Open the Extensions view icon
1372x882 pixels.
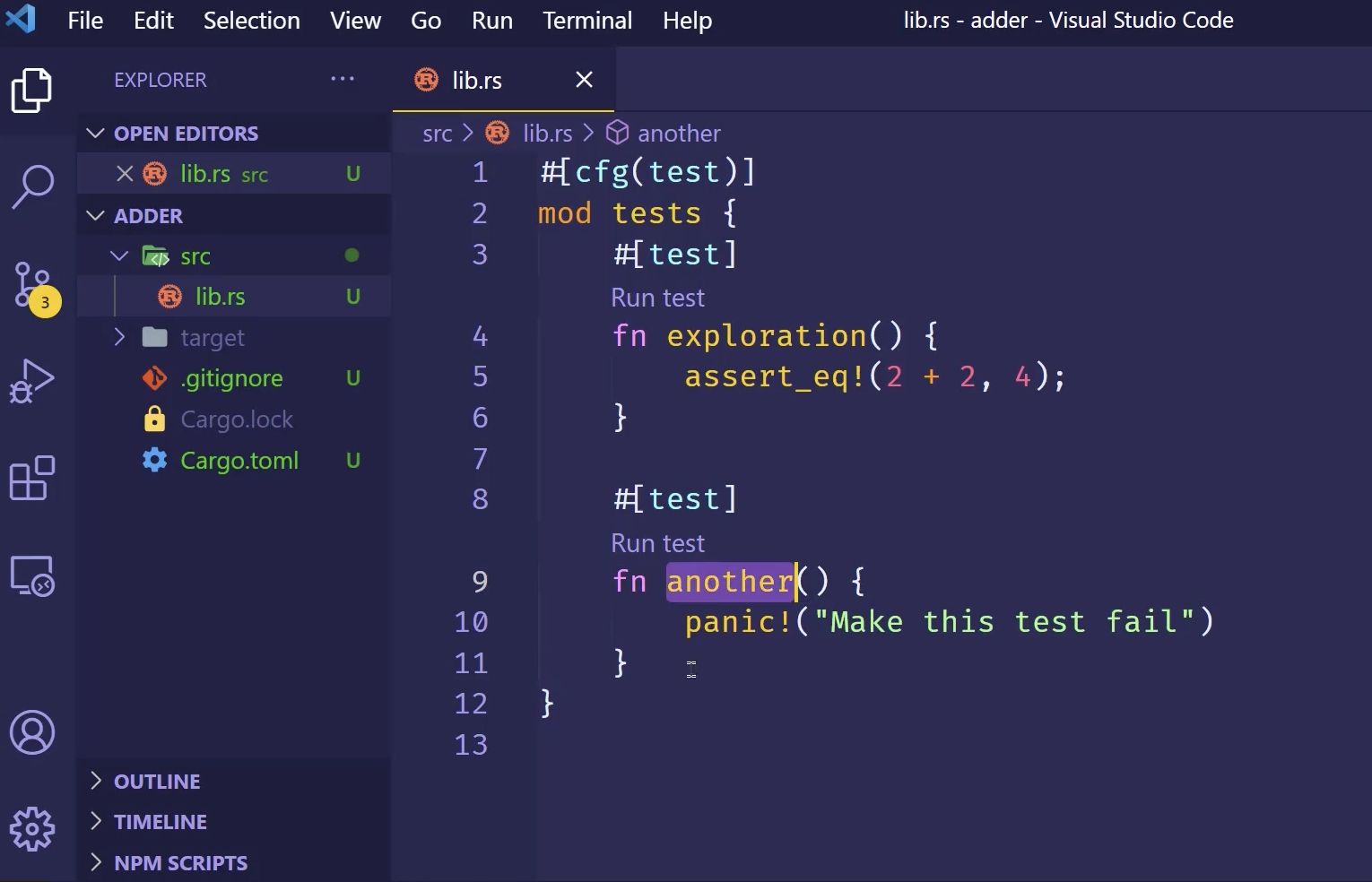[x=32, y=478]
